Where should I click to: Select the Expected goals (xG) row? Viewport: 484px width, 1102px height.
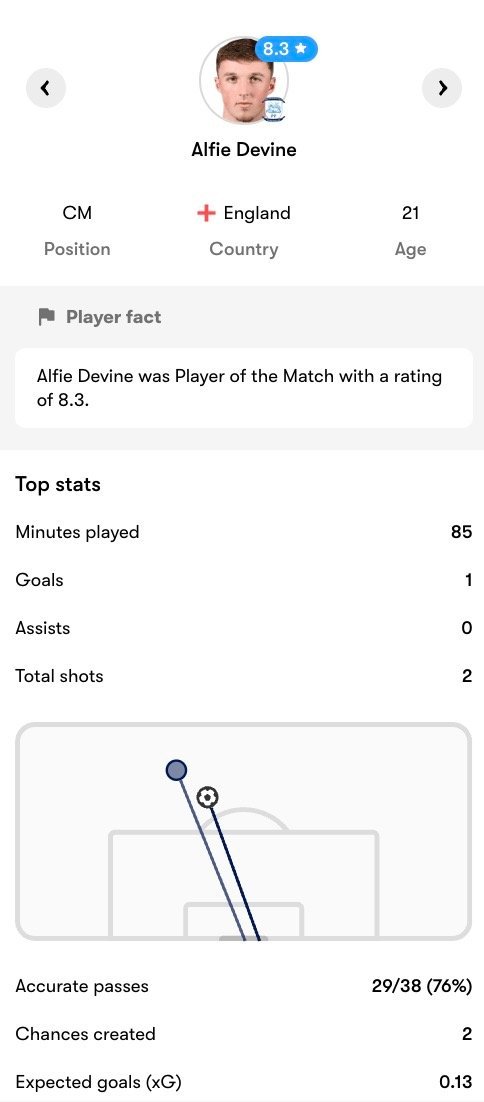click(244, 1082)
